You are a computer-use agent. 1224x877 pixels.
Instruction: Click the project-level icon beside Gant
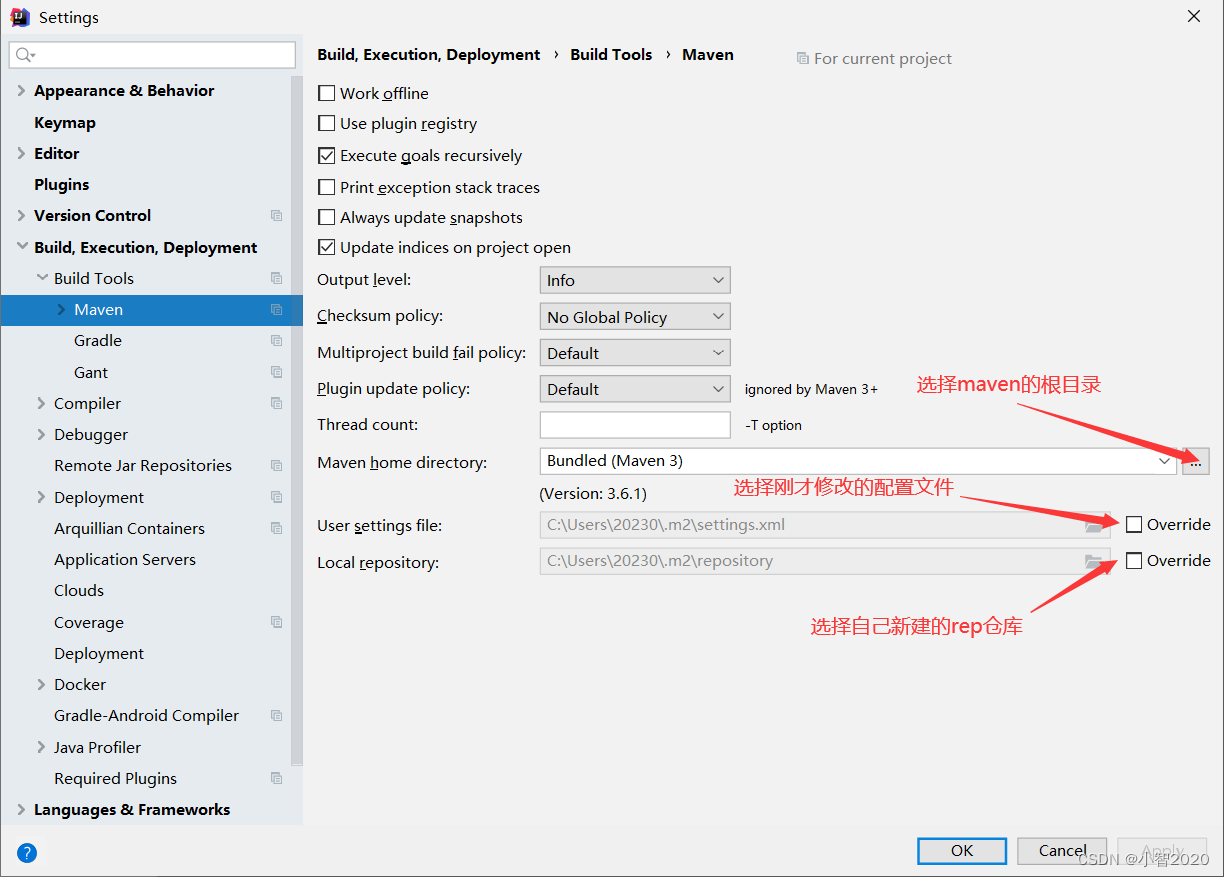[276, 372]
